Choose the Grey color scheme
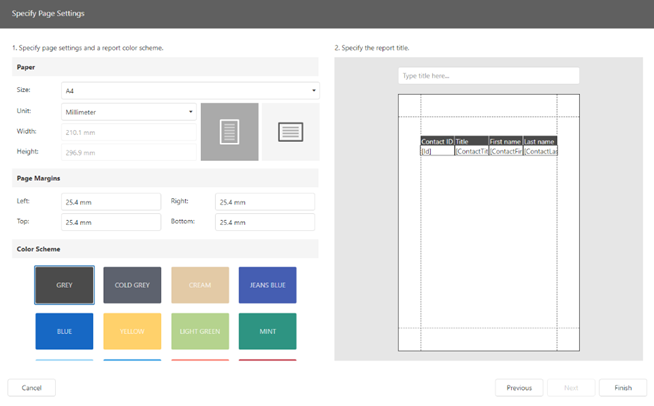Image resolution: width=654 pixels, height=406 pixels. (64, 285)
